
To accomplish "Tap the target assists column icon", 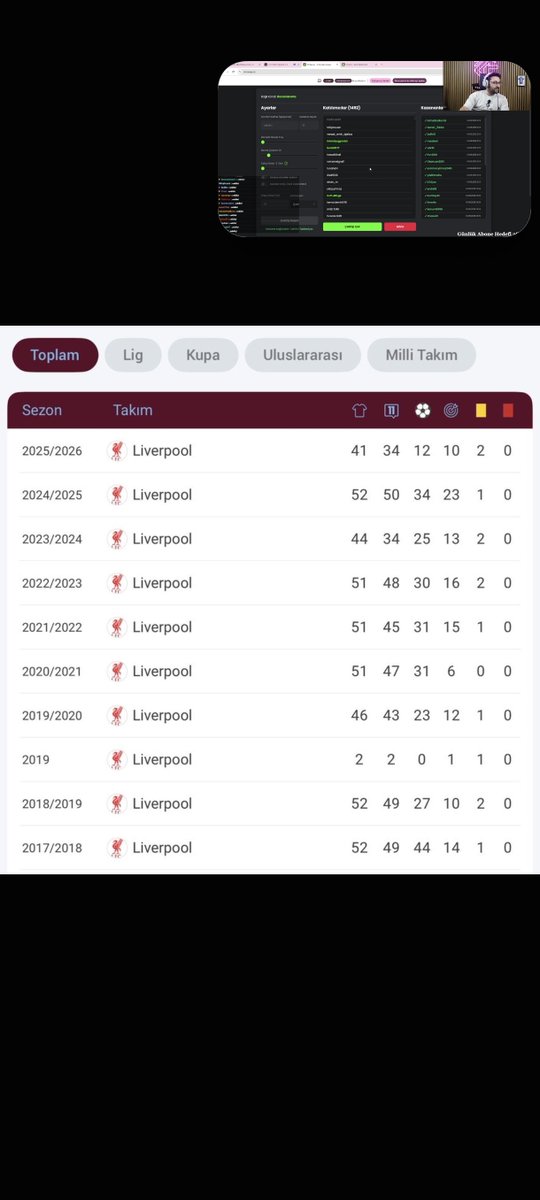I will pyautogui.click(x=451, y=410).
